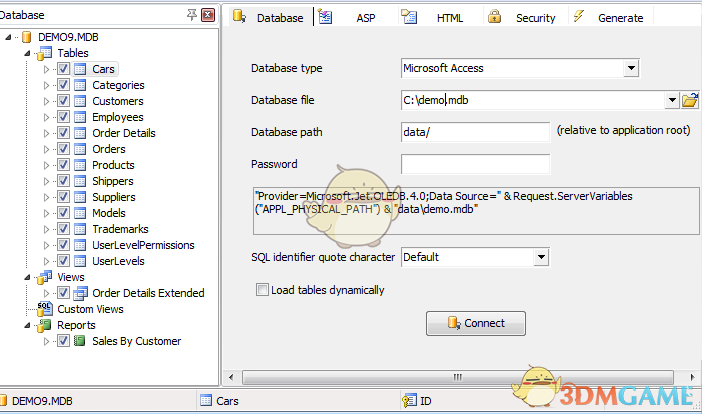Uncheck the Orders table checkbox
704x414 pixels.
pos(63,149)
